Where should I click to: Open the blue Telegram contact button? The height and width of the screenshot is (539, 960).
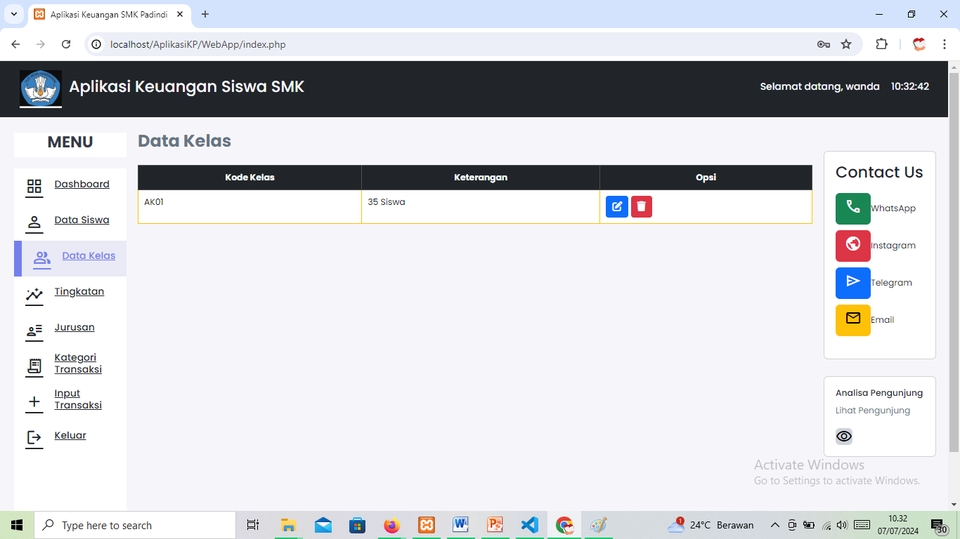tap(853, 282)
